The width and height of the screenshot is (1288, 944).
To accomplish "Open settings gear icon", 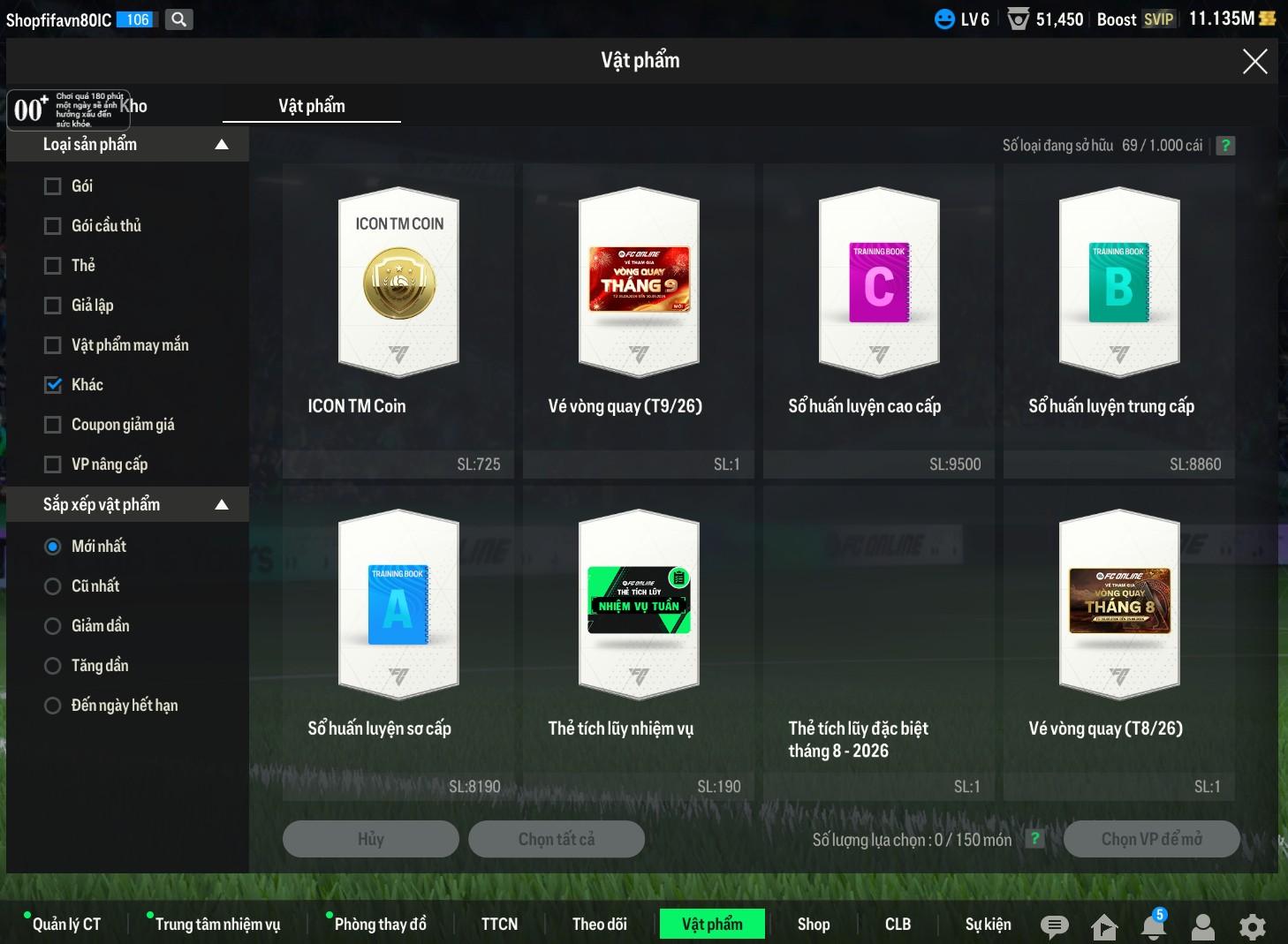I will click(1253, 926).
